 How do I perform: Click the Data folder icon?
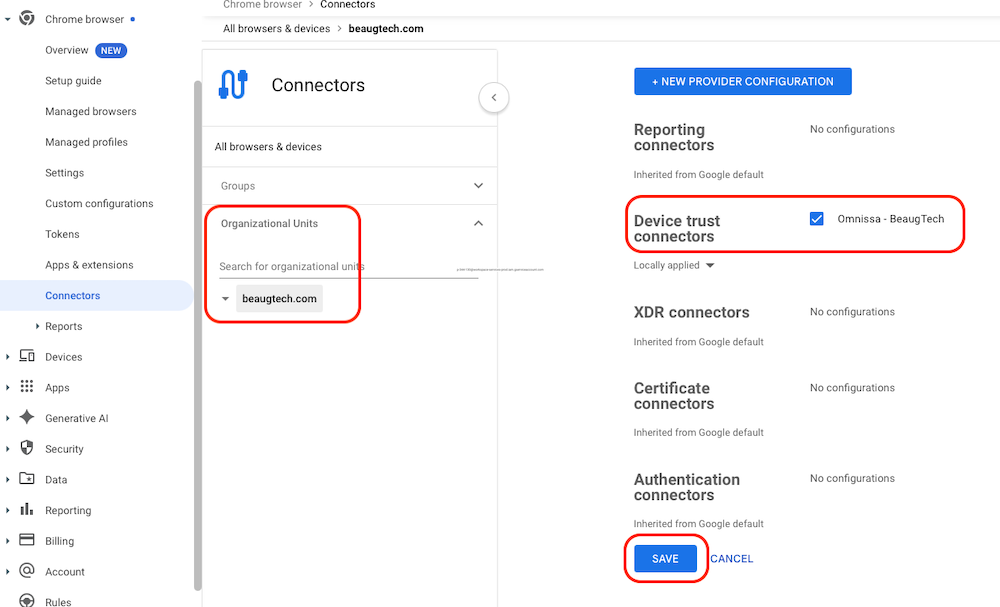coord(27,480)
